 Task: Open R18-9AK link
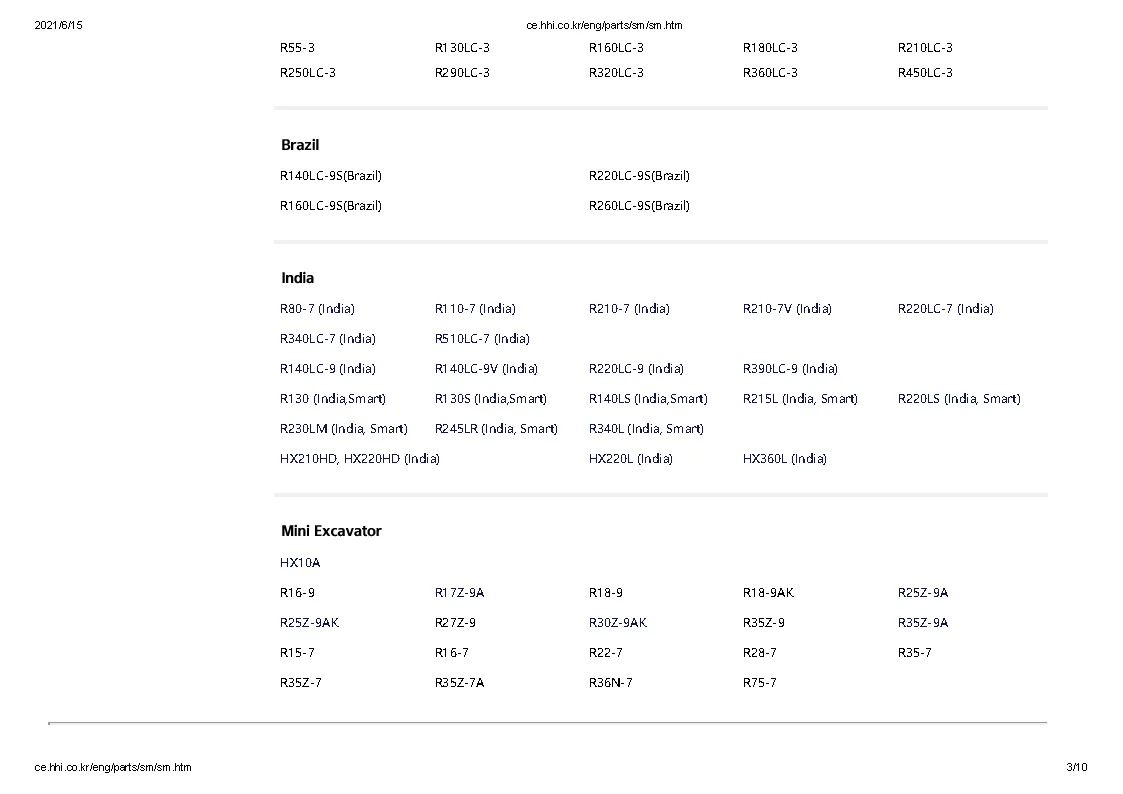click(768, 594)
